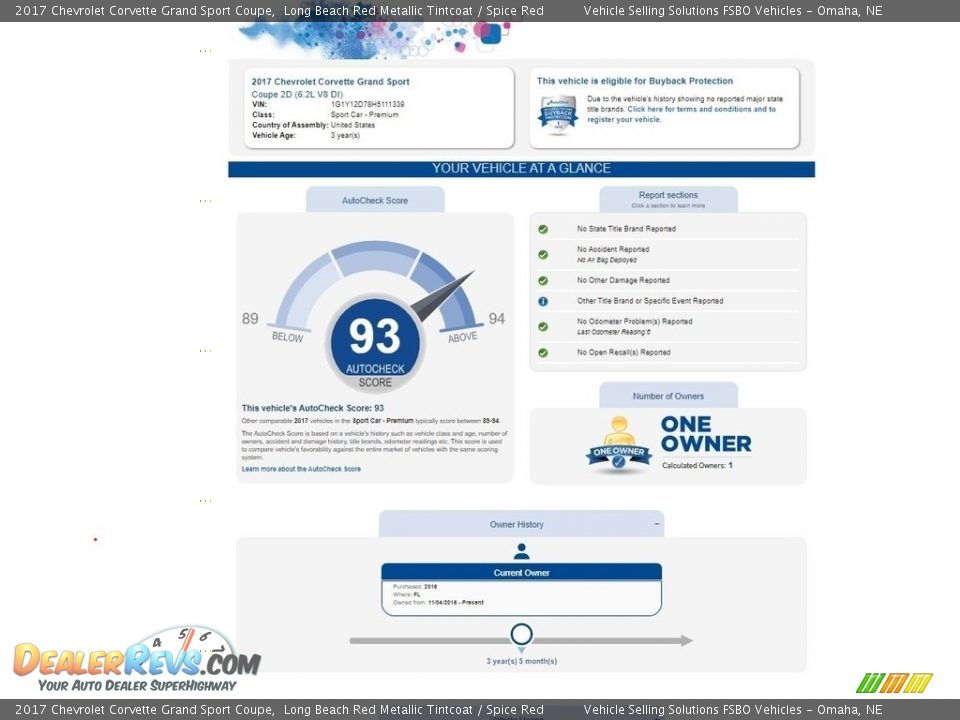This screenshot has width=960, height=720.
Task: Click the green check next to No State Title Brand
Action: [x=543, y=229]
